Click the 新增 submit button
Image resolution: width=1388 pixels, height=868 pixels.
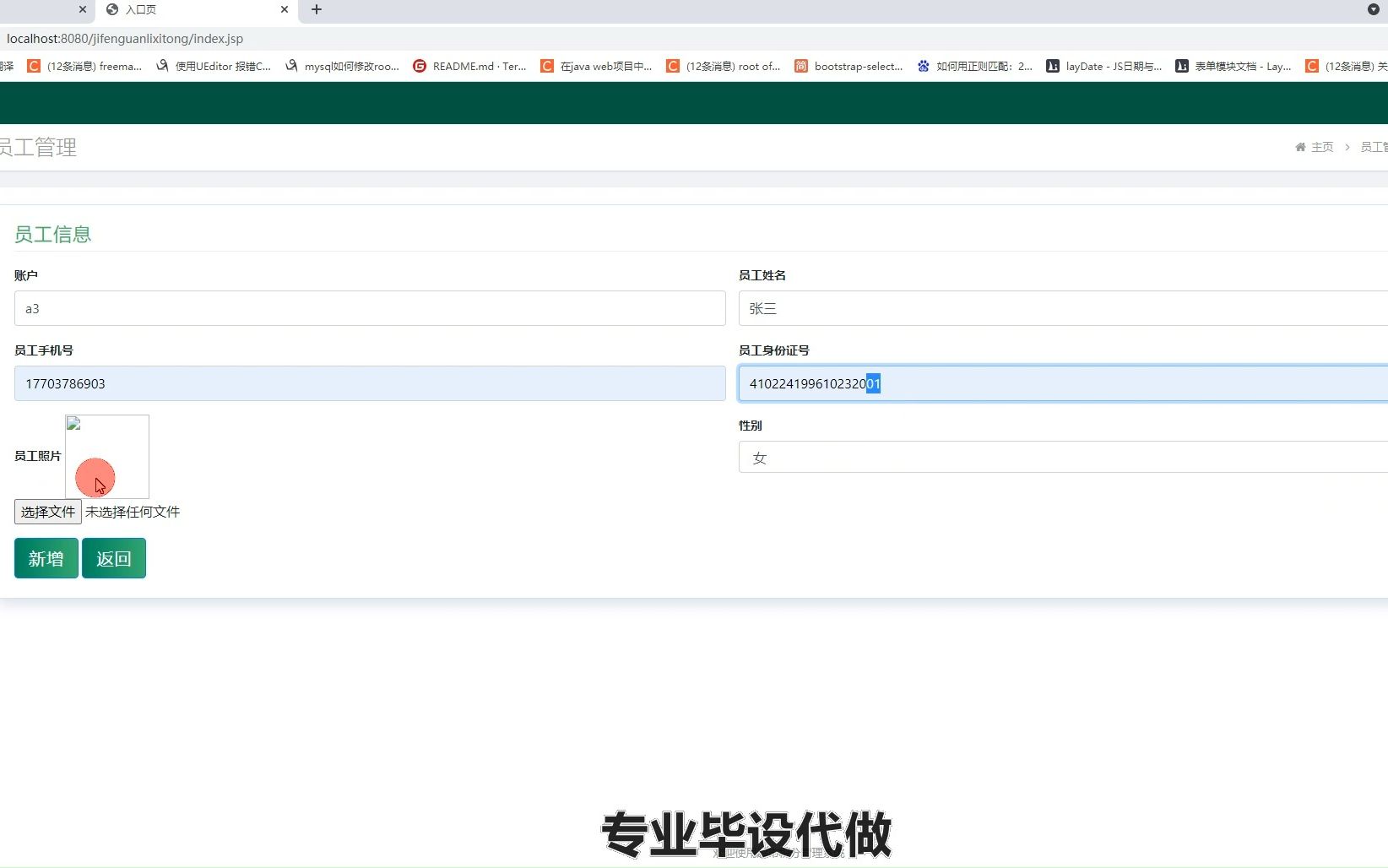coord(46,558)
